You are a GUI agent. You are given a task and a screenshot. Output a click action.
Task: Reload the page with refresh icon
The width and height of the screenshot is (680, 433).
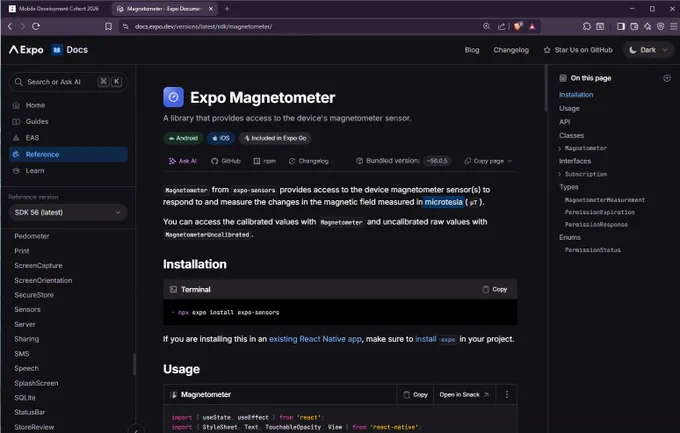pos(36,26)
